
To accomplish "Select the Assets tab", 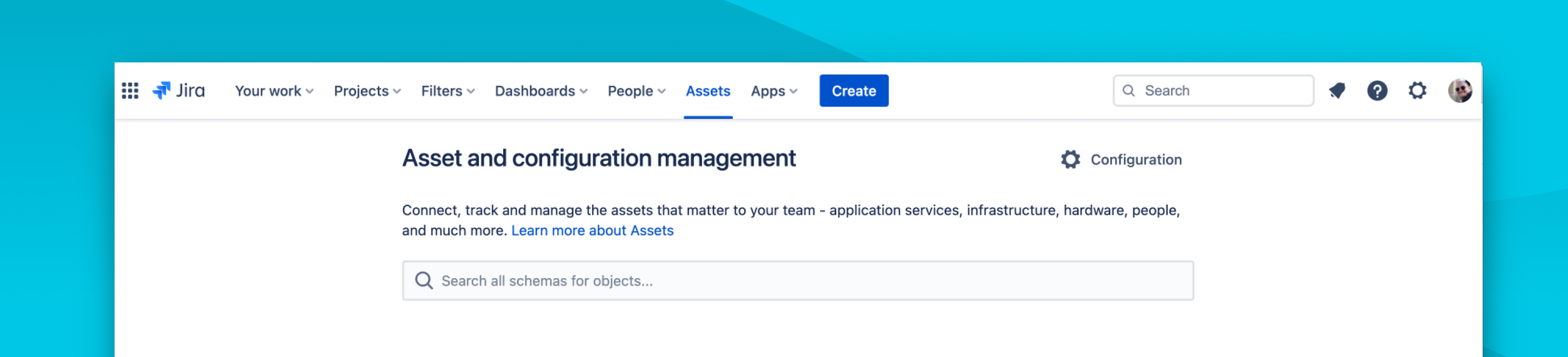I will click(x=707, y=91).
